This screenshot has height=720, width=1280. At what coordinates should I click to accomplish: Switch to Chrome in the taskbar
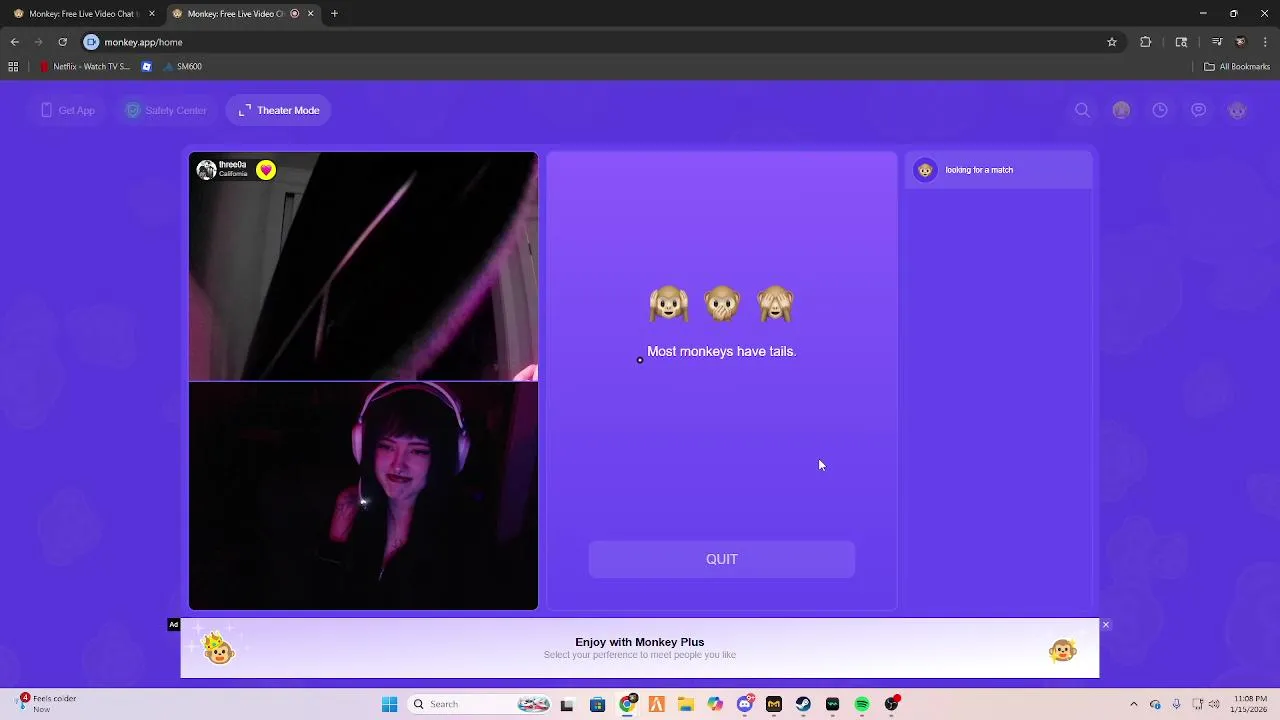coord(627,704)
